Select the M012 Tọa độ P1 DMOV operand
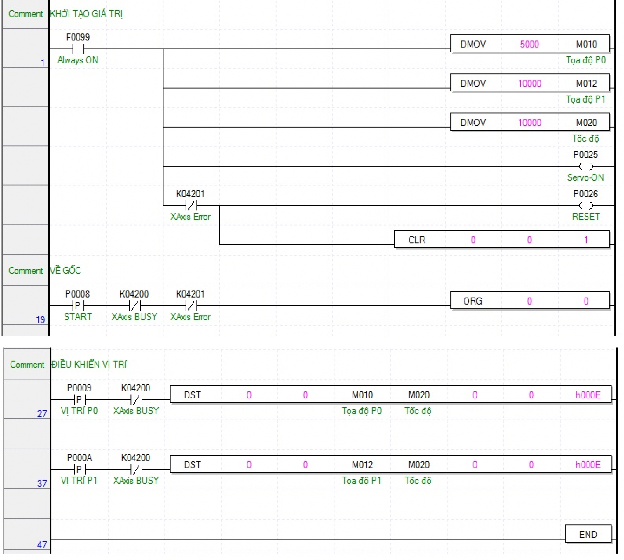The image size is (624, 560). (x=585, y=84)
